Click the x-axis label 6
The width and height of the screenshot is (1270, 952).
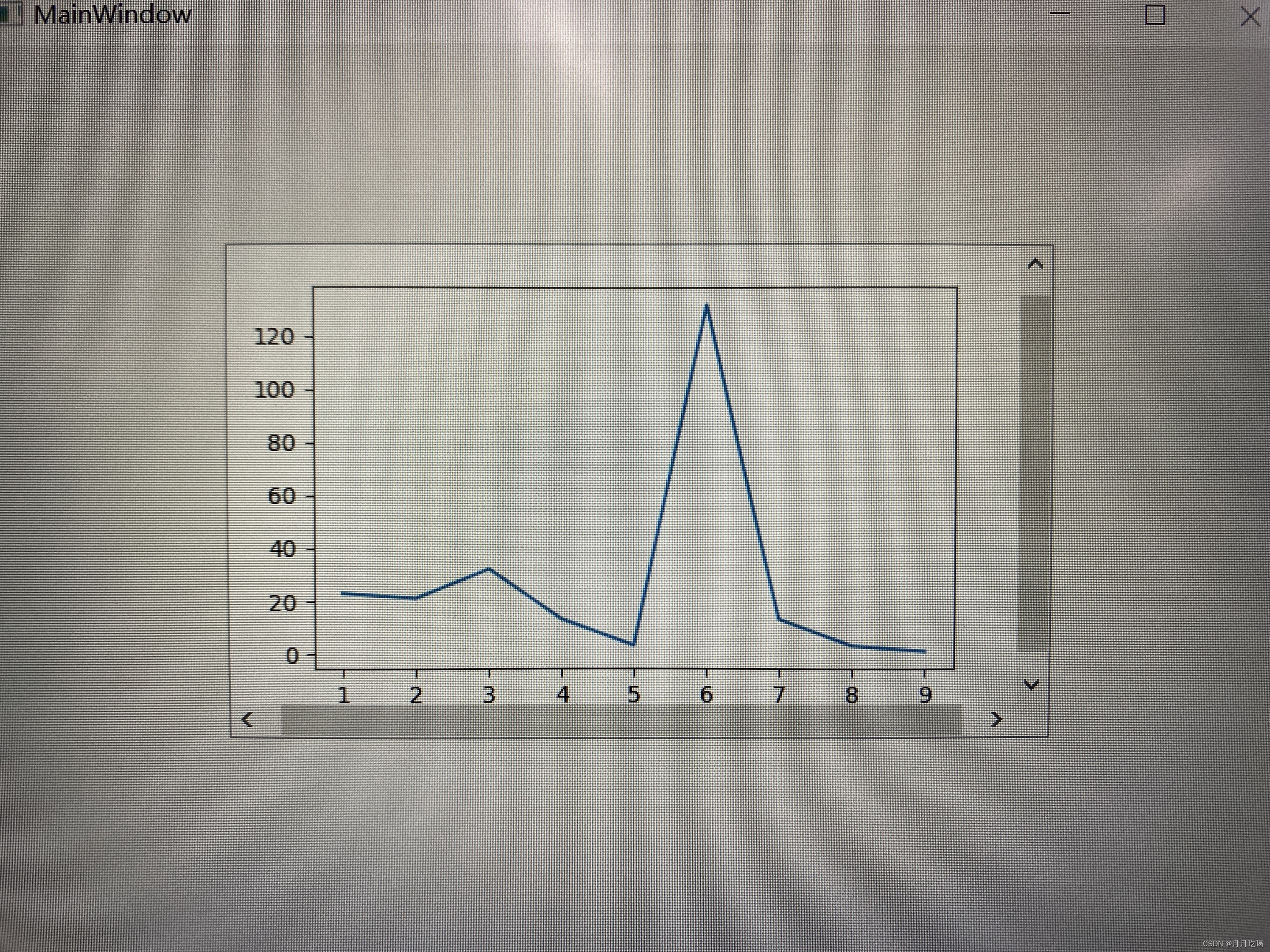[x=706, y=695]
